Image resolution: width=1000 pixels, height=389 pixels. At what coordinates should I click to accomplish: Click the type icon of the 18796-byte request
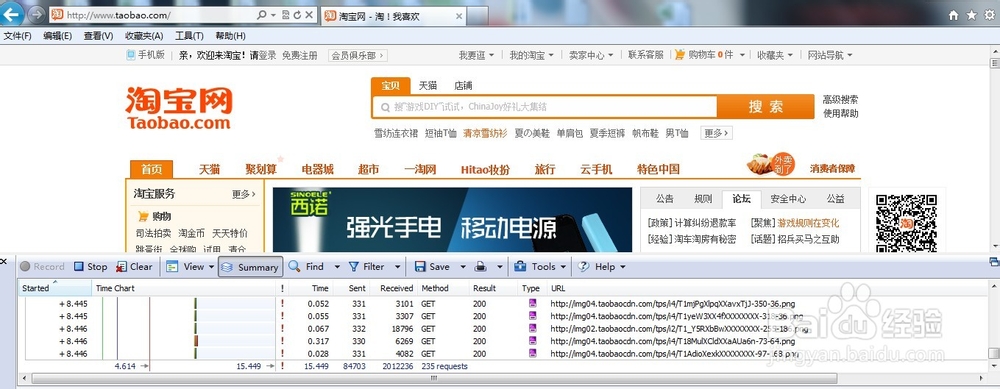pyautogui.click(x=532, y=328)
